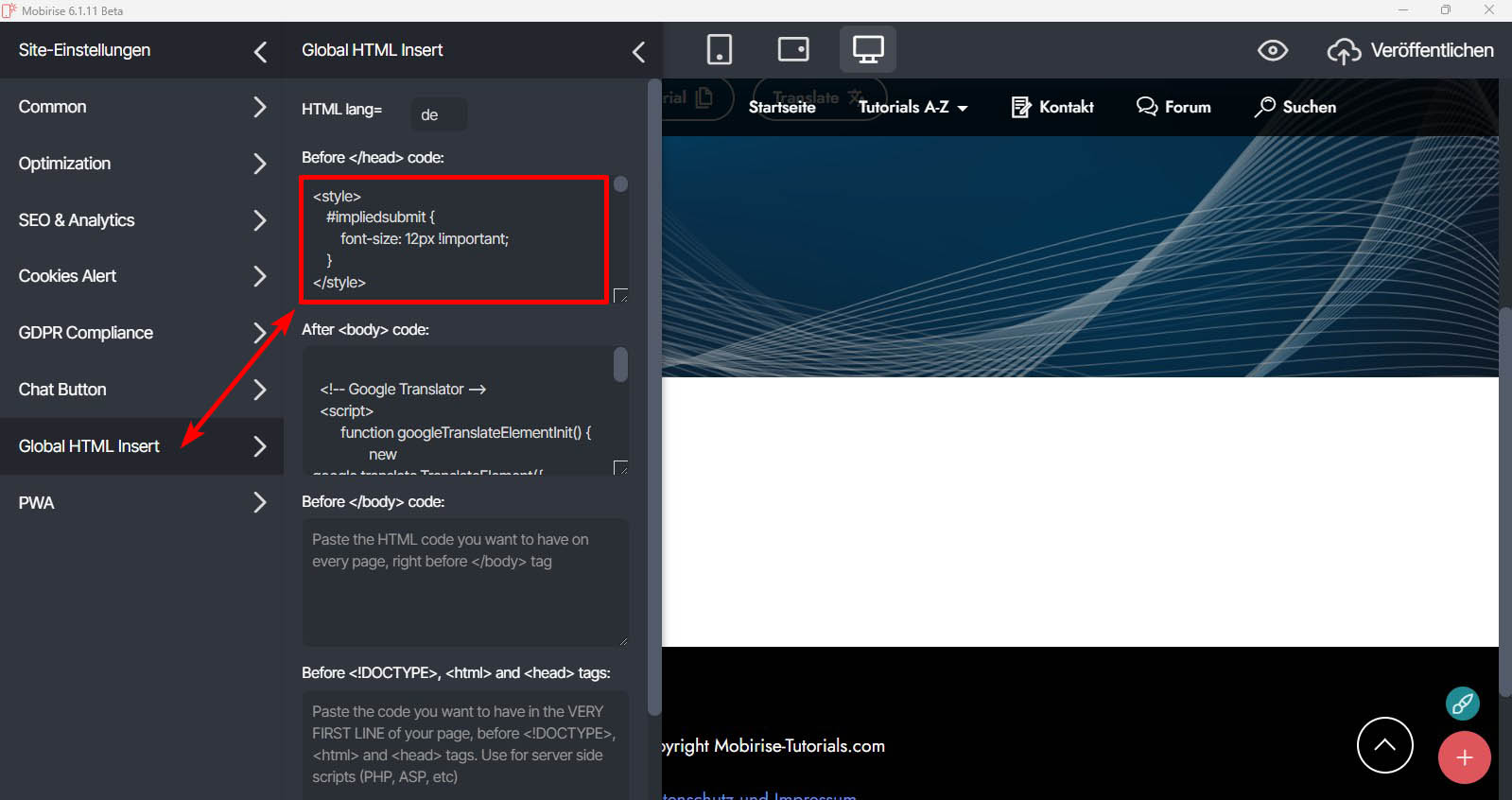This screenshot has width=1512, height=800.
Task: Switch to mobile phone preview icon
Action: [719, 49]
